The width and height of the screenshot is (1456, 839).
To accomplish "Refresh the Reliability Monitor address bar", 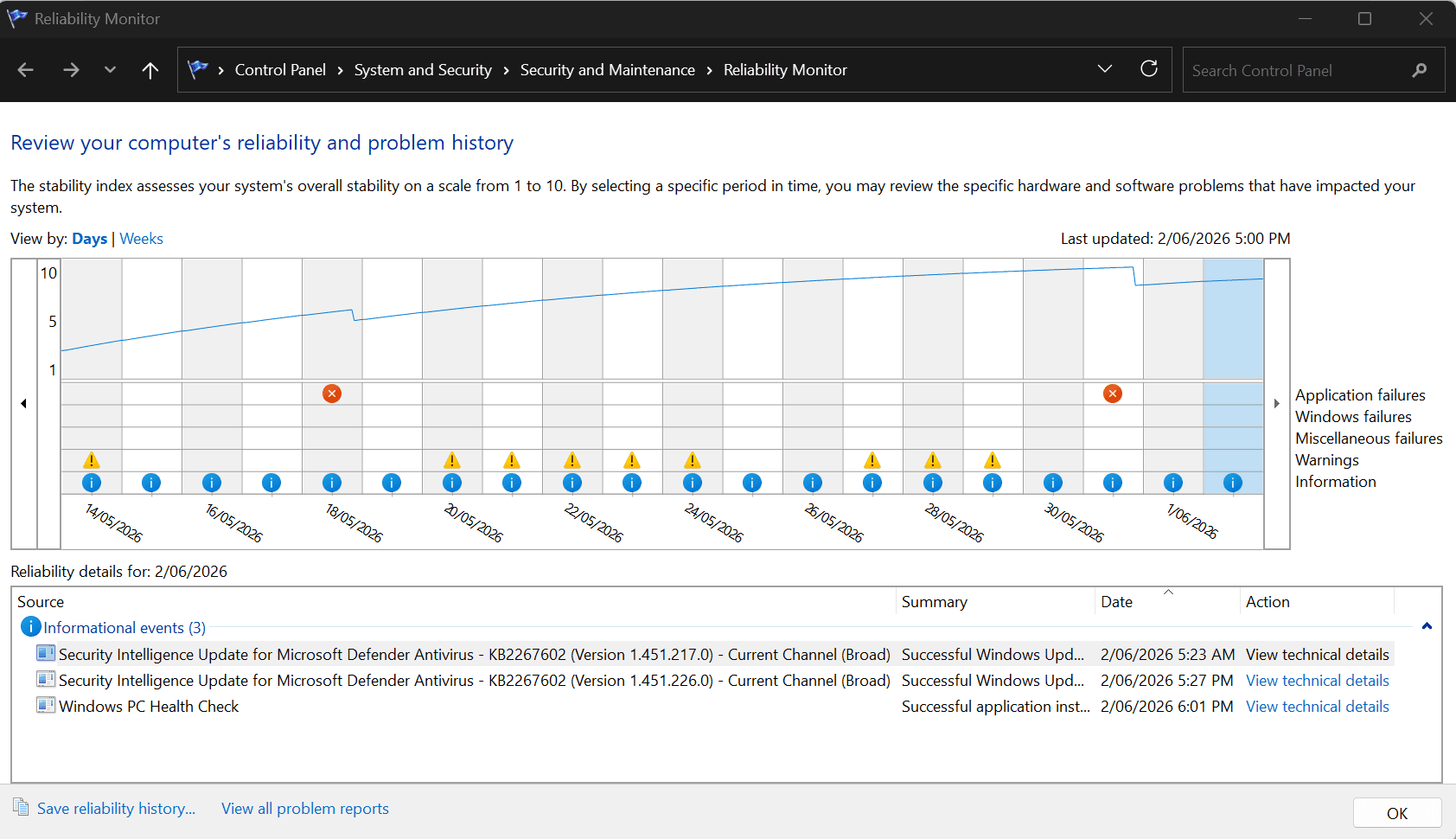I will (1149, 69).
